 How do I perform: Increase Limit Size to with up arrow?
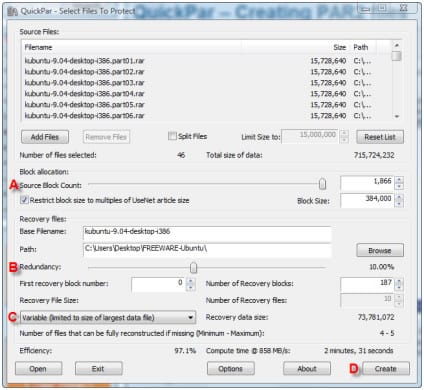click(x=344, y=133)
